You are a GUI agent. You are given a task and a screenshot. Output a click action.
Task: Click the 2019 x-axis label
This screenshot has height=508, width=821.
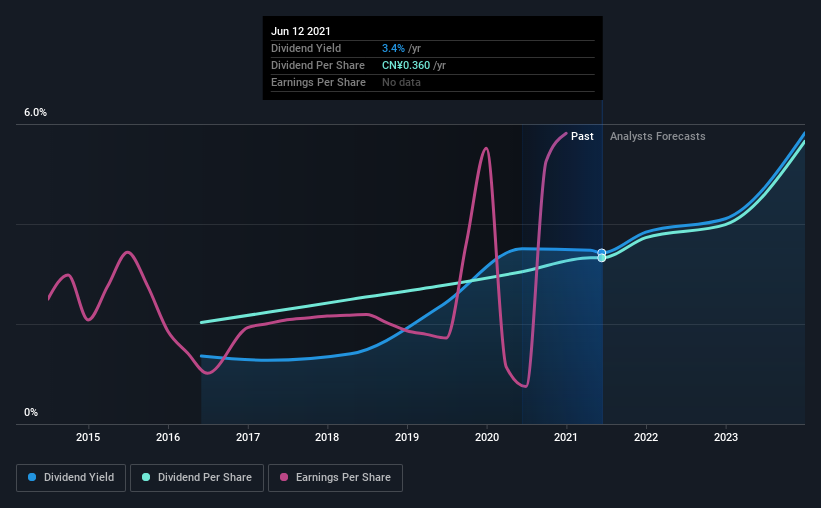(407, 437)
